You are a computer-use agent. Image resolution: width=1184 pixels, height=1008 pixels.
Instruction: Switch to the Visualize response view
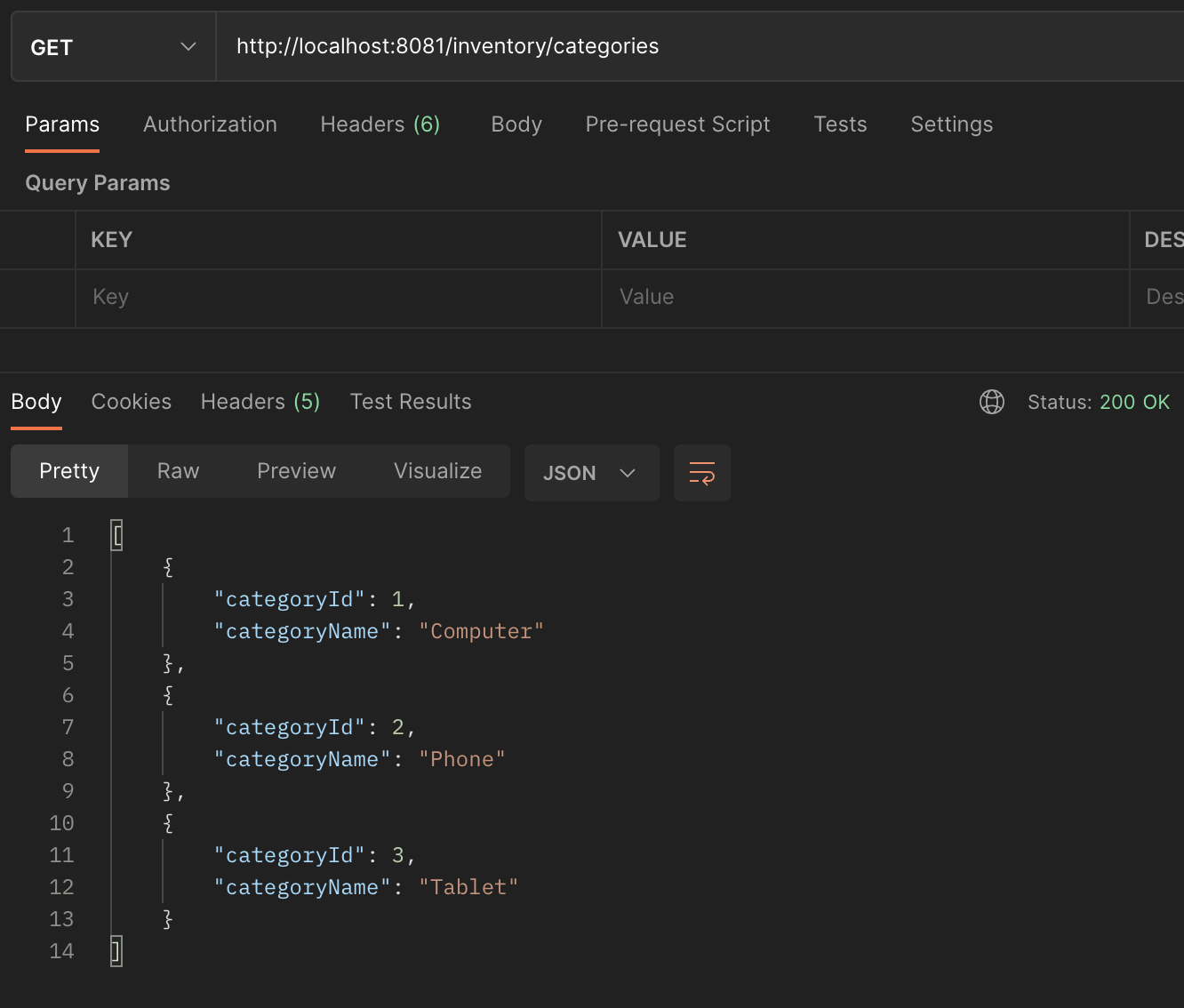(437, 471)
